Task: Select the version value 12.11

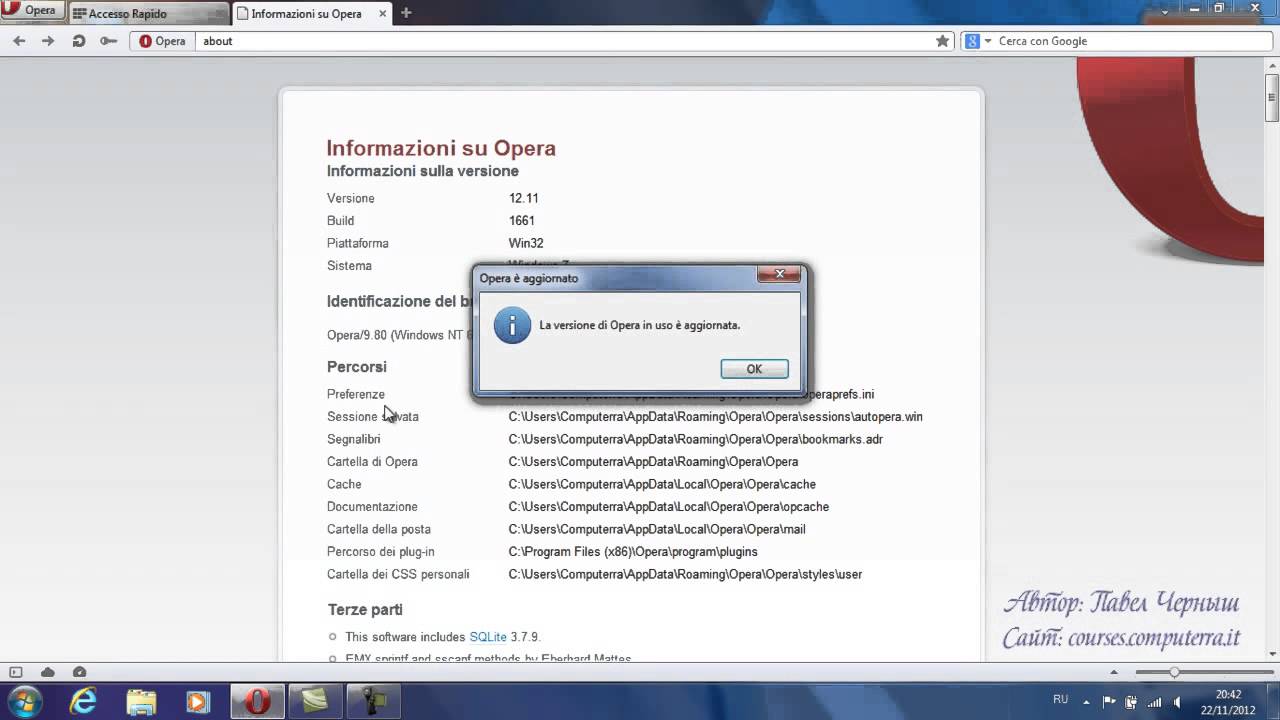Action: [523, 198]
